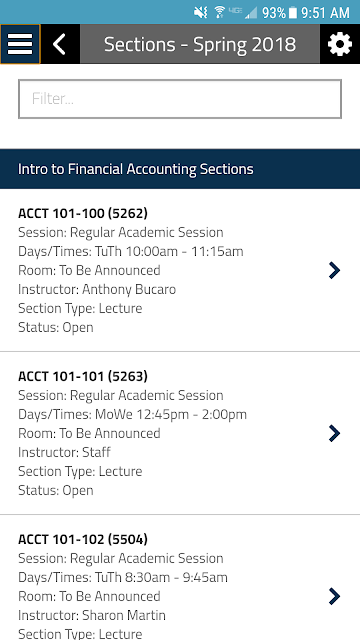This screenshot has height=640, width=360.
Task: Tap the 9:51 AM clock in status bar
Action: [x=325, y=13]
